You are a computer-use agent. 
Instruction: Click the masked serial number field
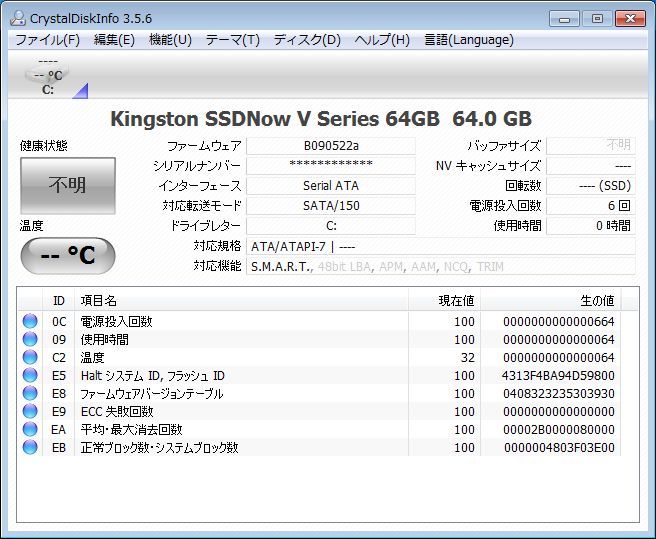pyautogui.click(x=331, y=166)
